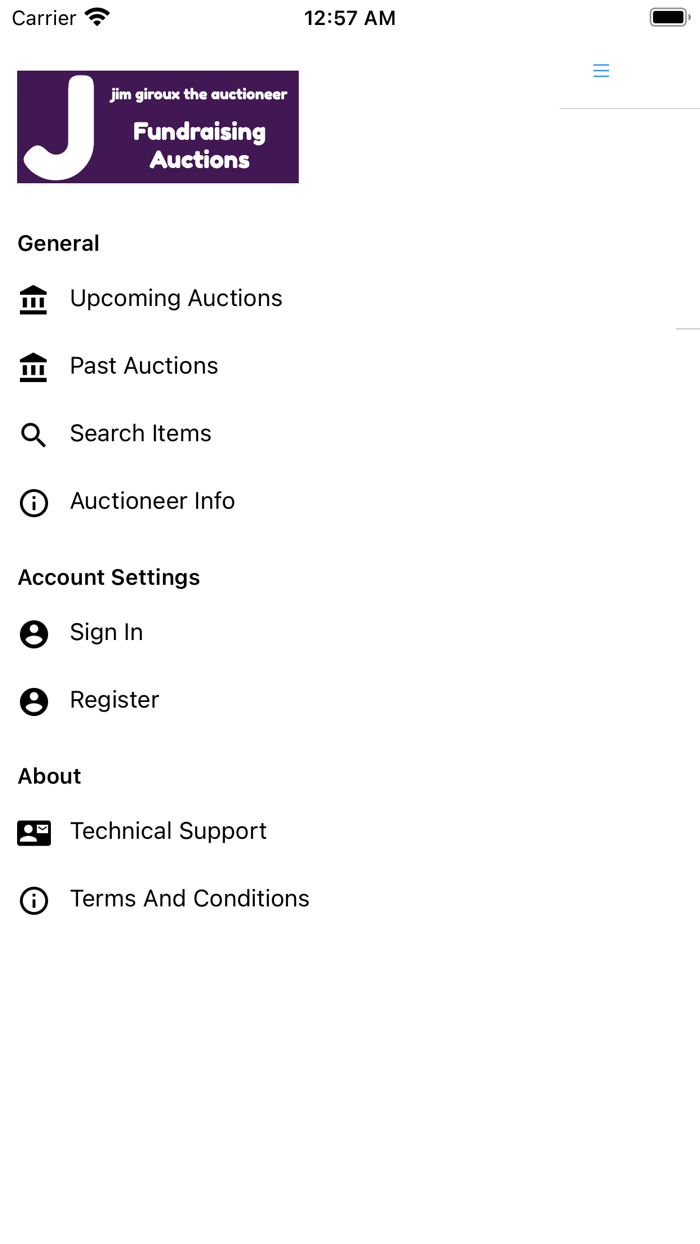Tap the info icon beside Auctioneer Info
Viewport: 700px width, 1244px height.
[x=33, y=502]
